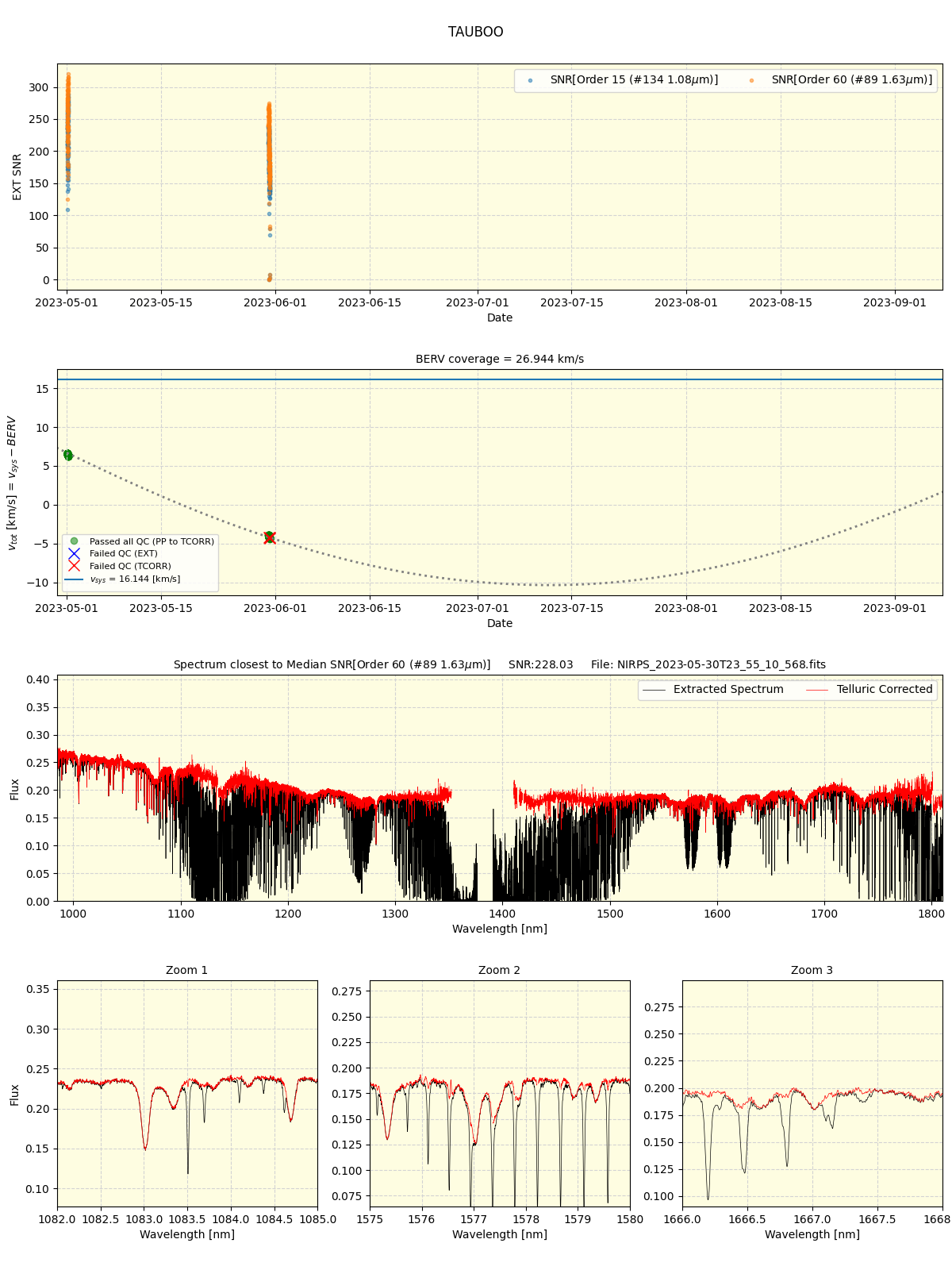The image size is (952, 1270).
Task: Click the Wavelength [nm] label under the main spectrum
Action: click(x=500, y=929)
